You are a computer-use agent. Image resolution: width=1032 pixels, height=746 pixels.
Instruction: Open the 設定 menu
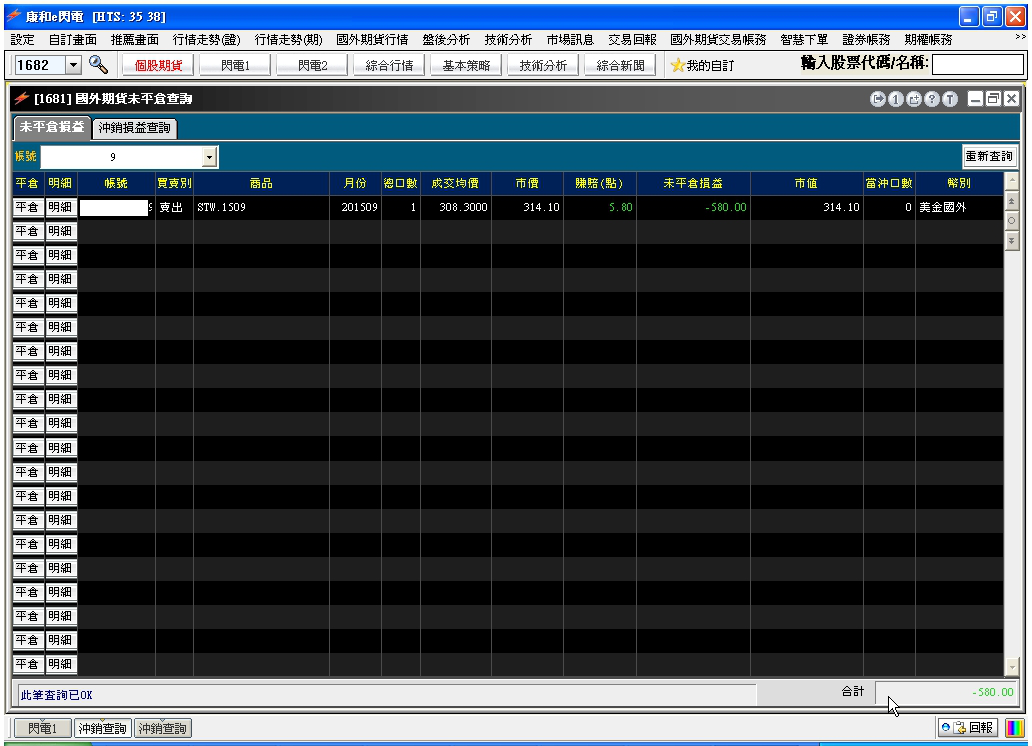[22, 40]
